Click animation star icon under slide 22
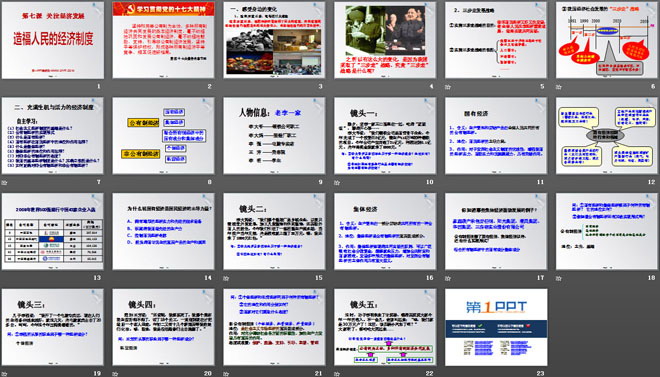660x377 pixels. 337,373
